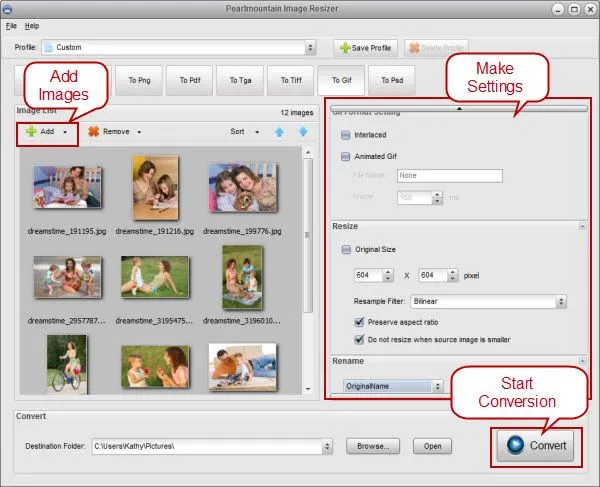Click the '12 images' count text

(297, 112)
